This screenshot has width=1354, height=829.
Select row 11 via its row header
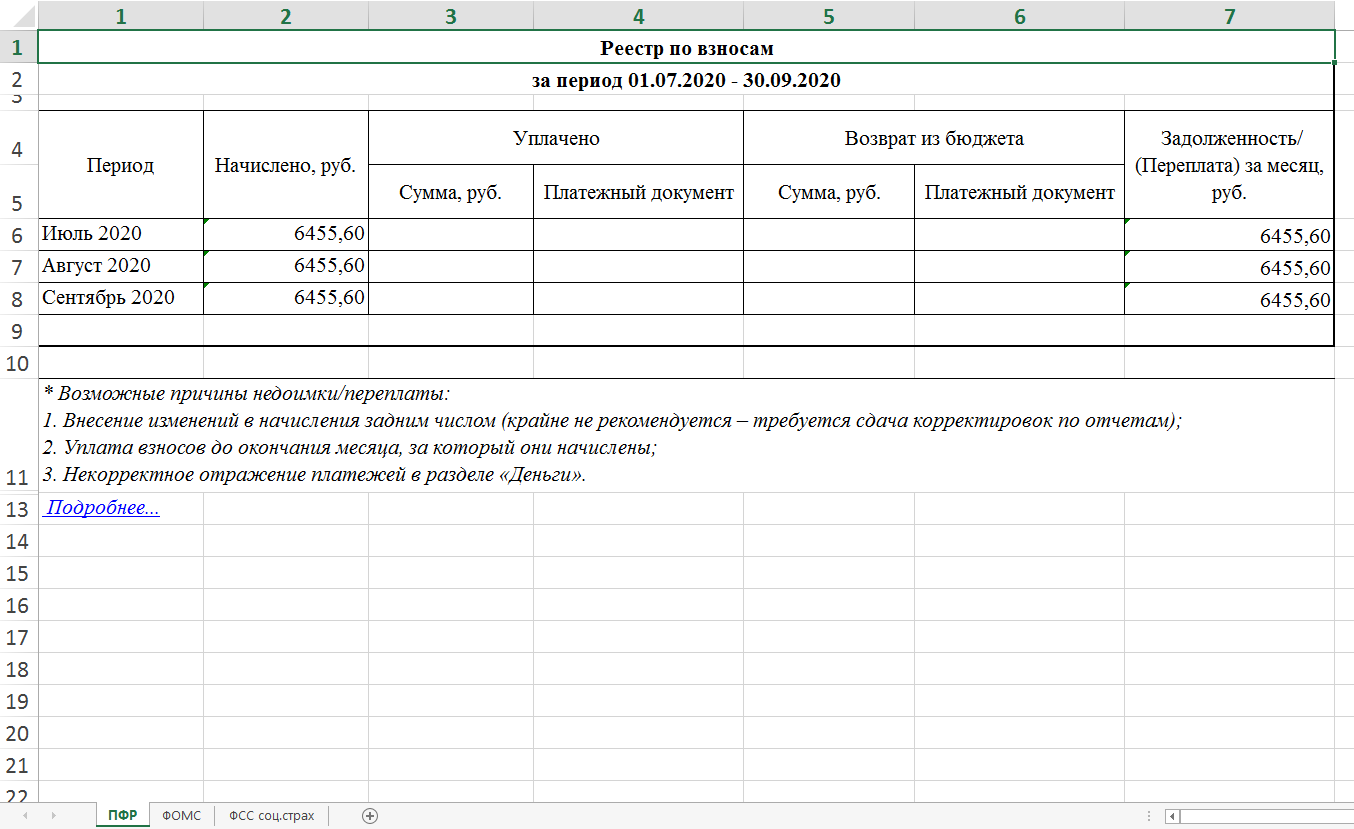coord(18,435)
